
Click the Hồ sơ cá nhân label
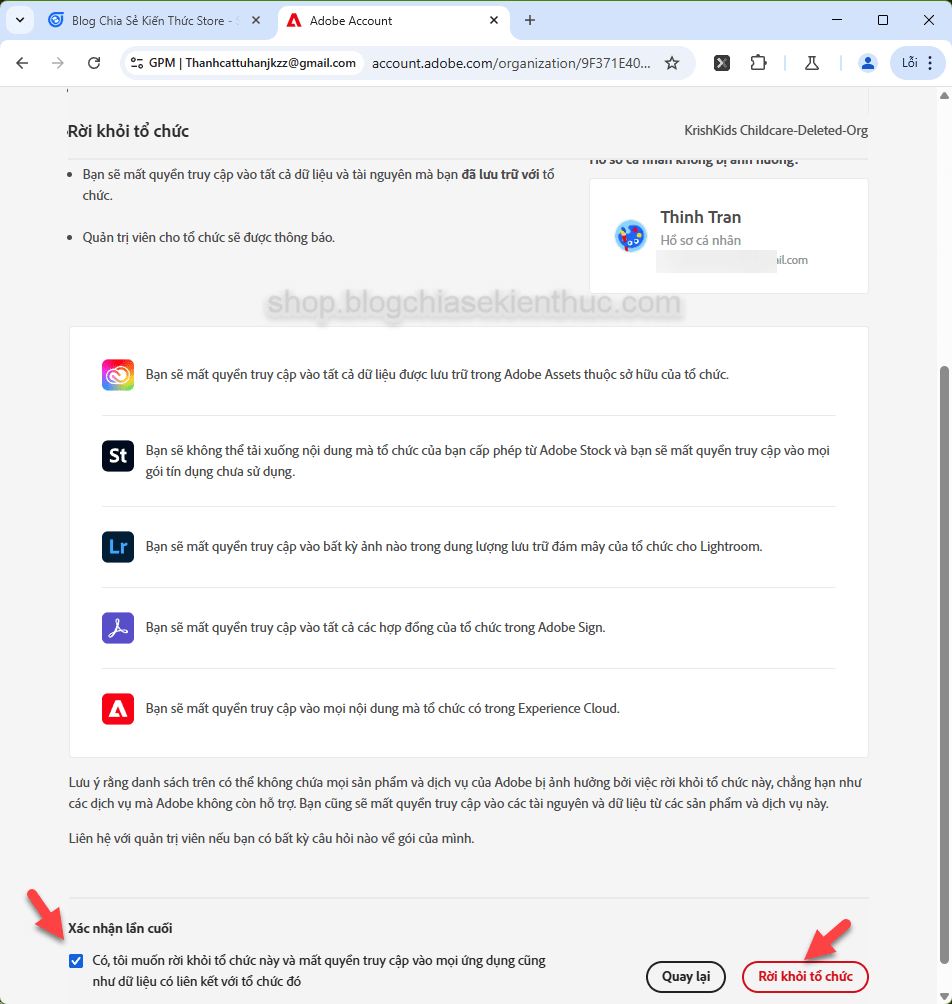click(700, 241)
